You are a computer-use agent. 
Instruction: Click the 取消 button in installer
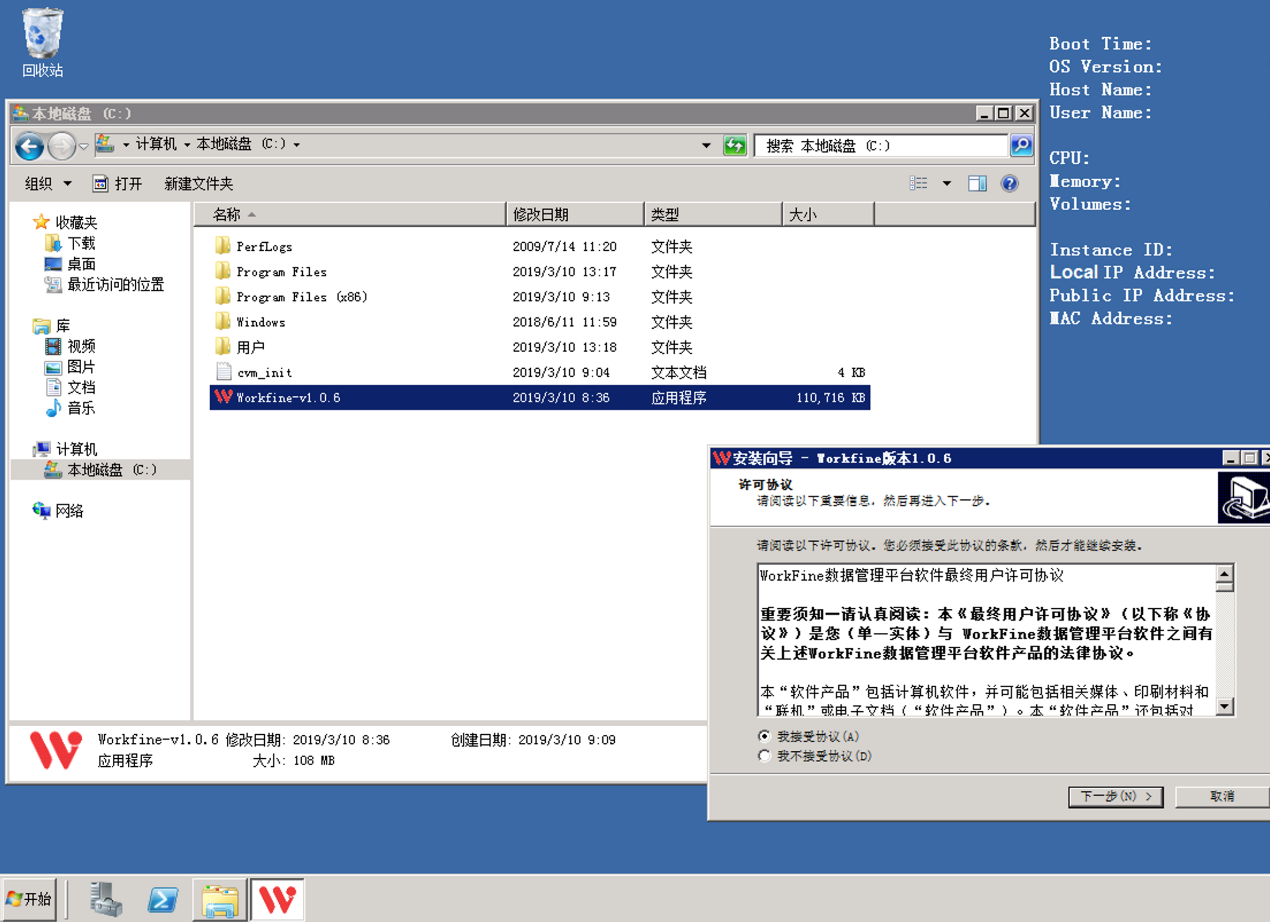(x=1222, y=796)
